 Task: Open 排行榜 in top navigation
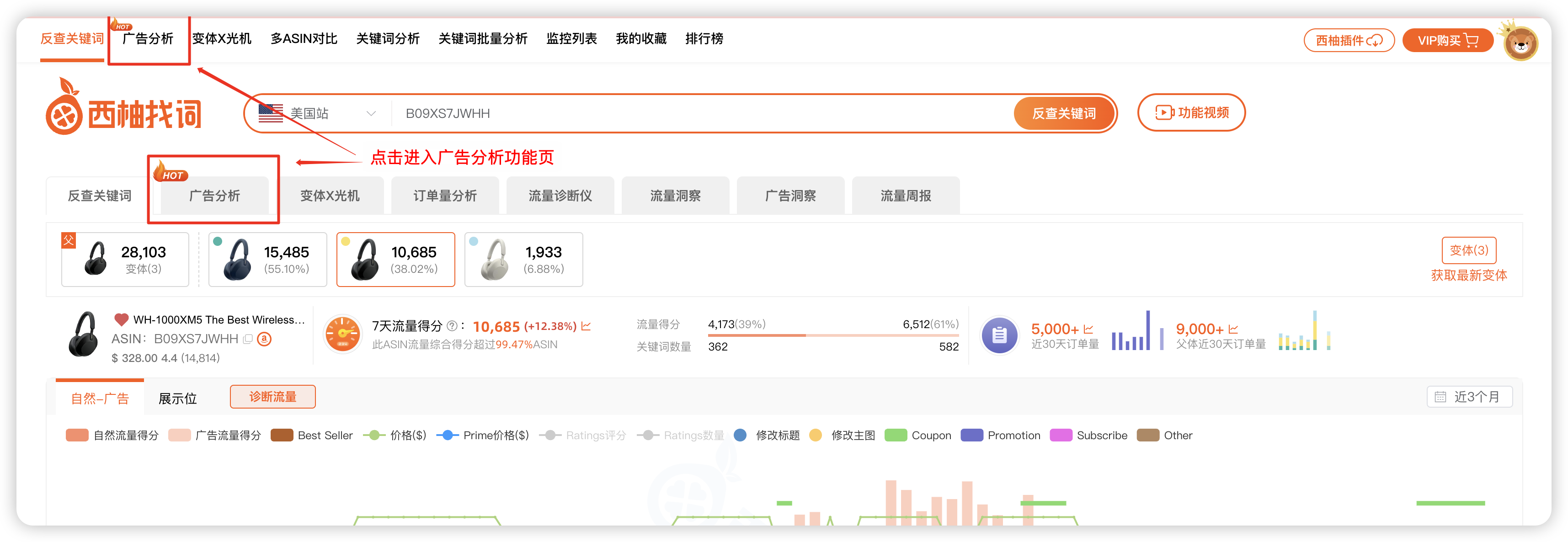pos(704,39)
